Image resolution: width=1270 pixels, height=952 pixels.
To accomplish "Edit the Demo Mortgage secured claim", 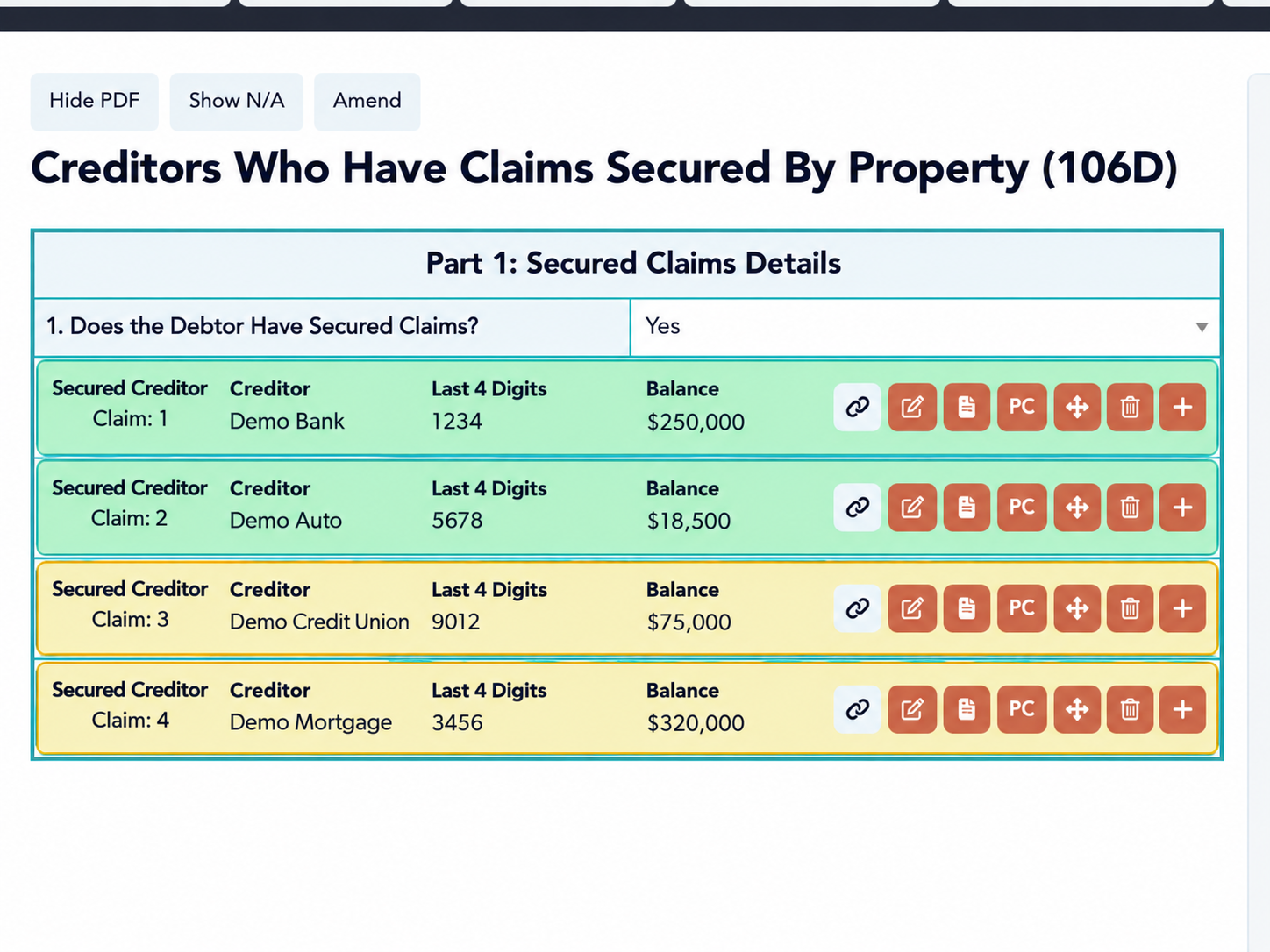I will pyautogui.click(x=912, y=709).
